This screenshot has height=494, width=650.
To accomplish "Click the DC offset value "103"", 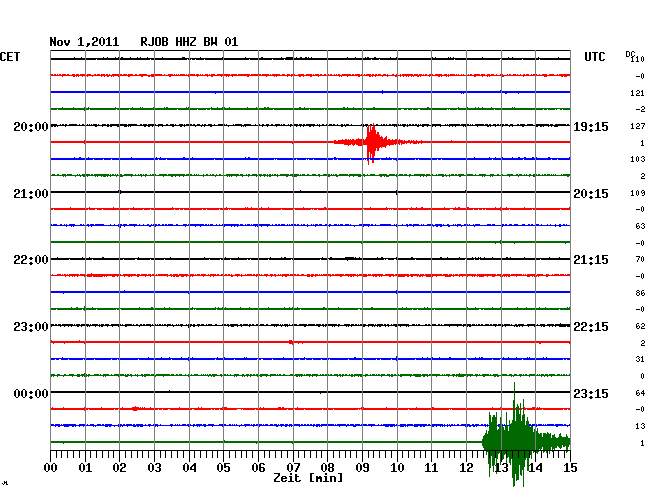I will click(638, 159).
